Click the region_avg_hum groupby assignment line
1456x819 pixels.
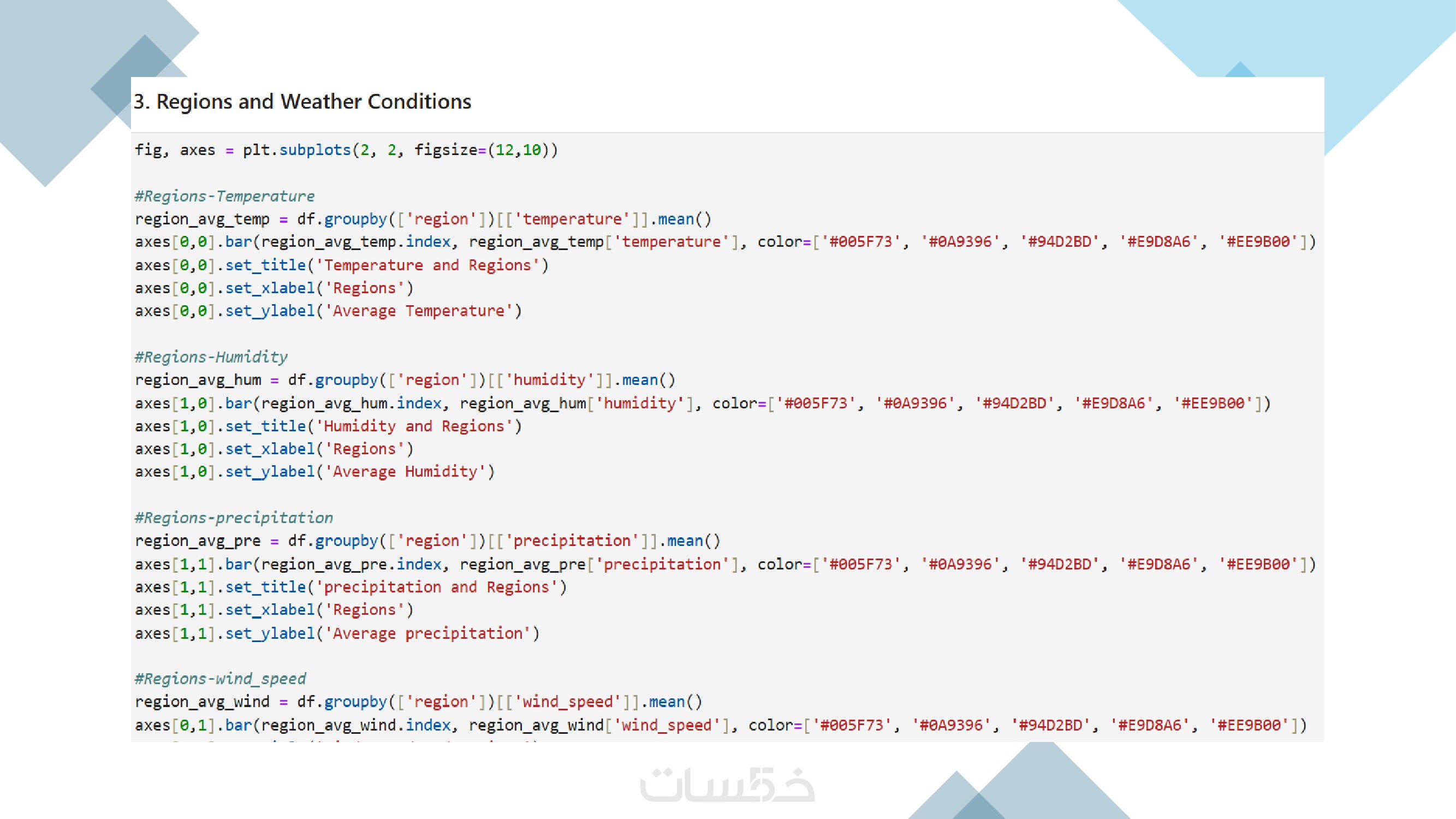(405, 380)
